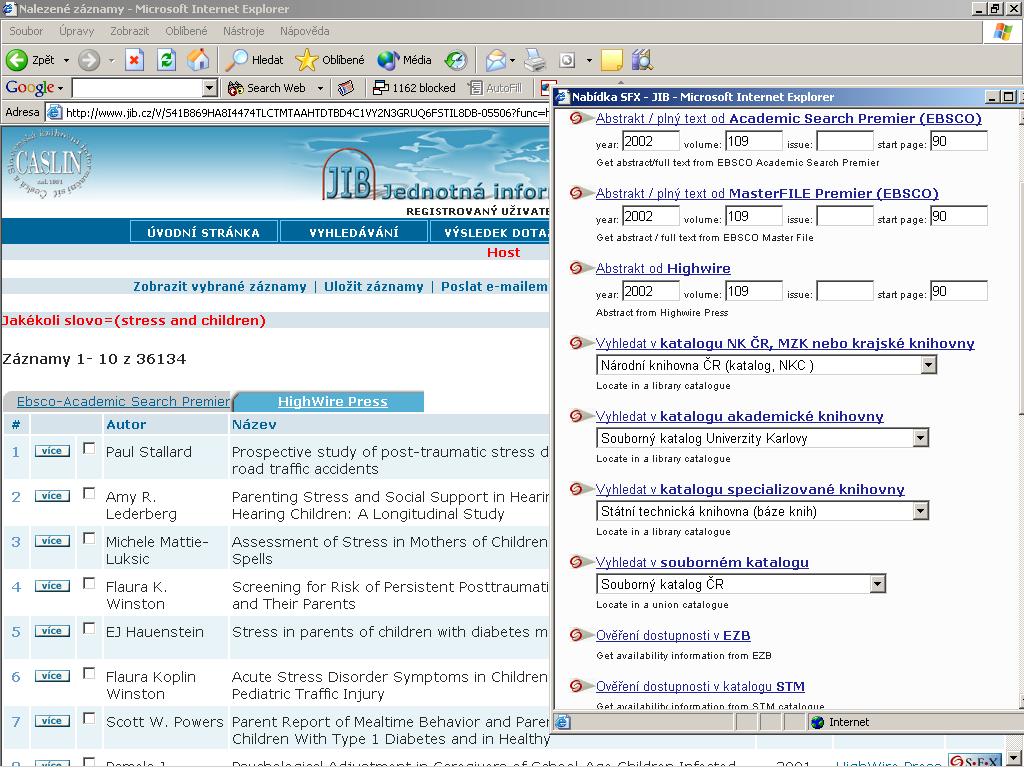The height and width of the screenshot is (768, 1024).
Task: Stop page loading with the red X icon
Action: [135, 60]
